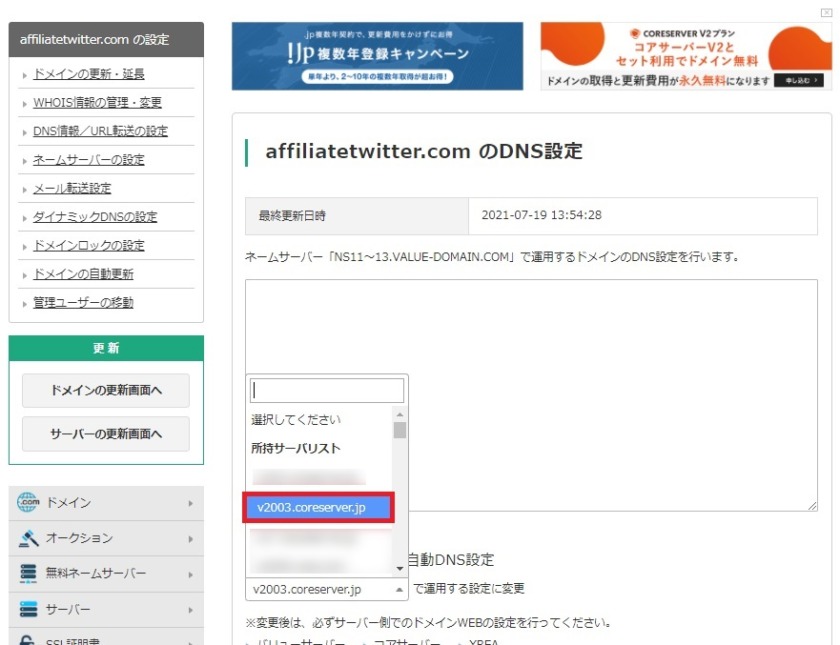Click the サーバー menu icon

28,609
